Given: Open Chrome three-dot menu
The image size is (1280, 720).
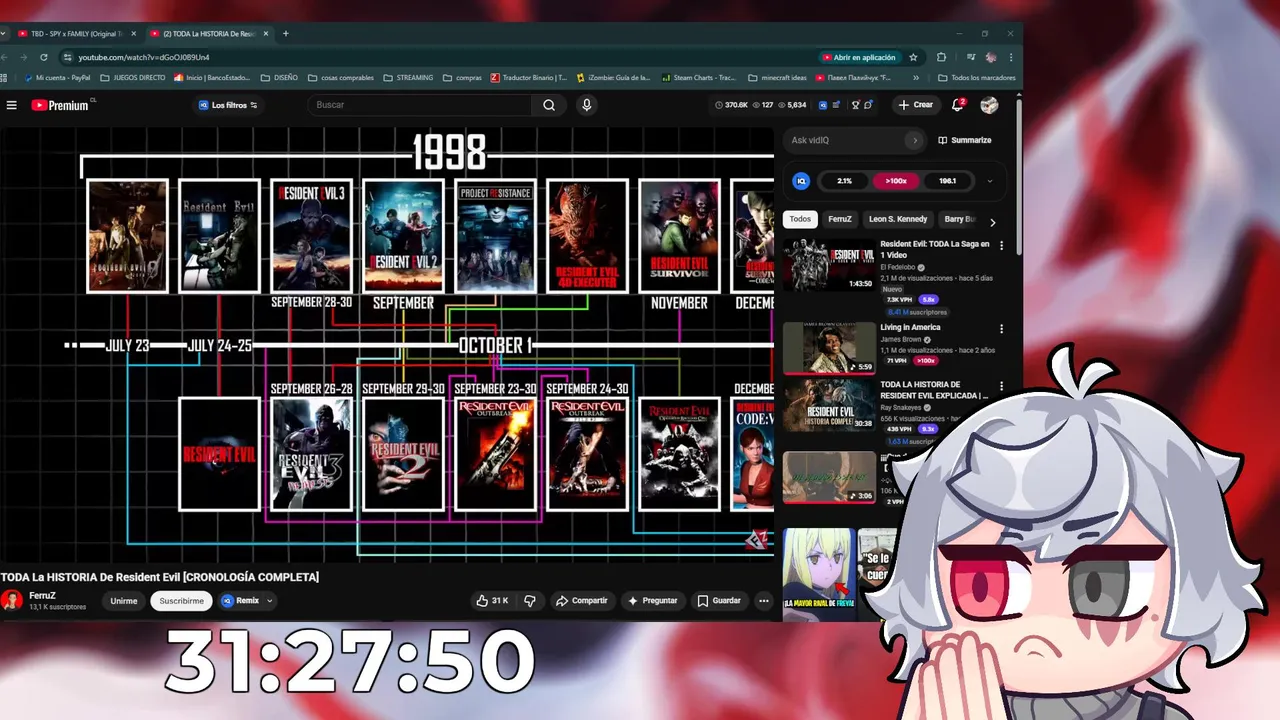Looking at the screenshot, I should (x=1011, y=57).
